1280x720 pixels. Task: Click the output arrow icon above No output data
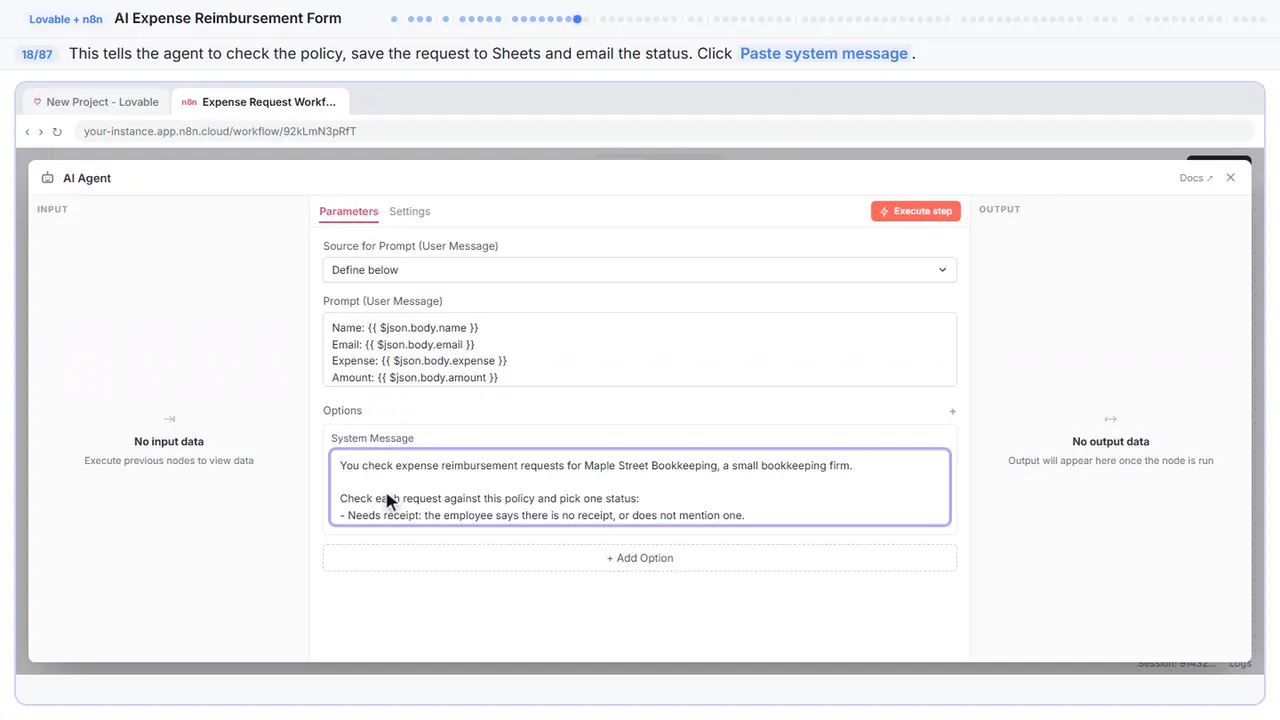pyautogui.click(x=1110, y=419)
